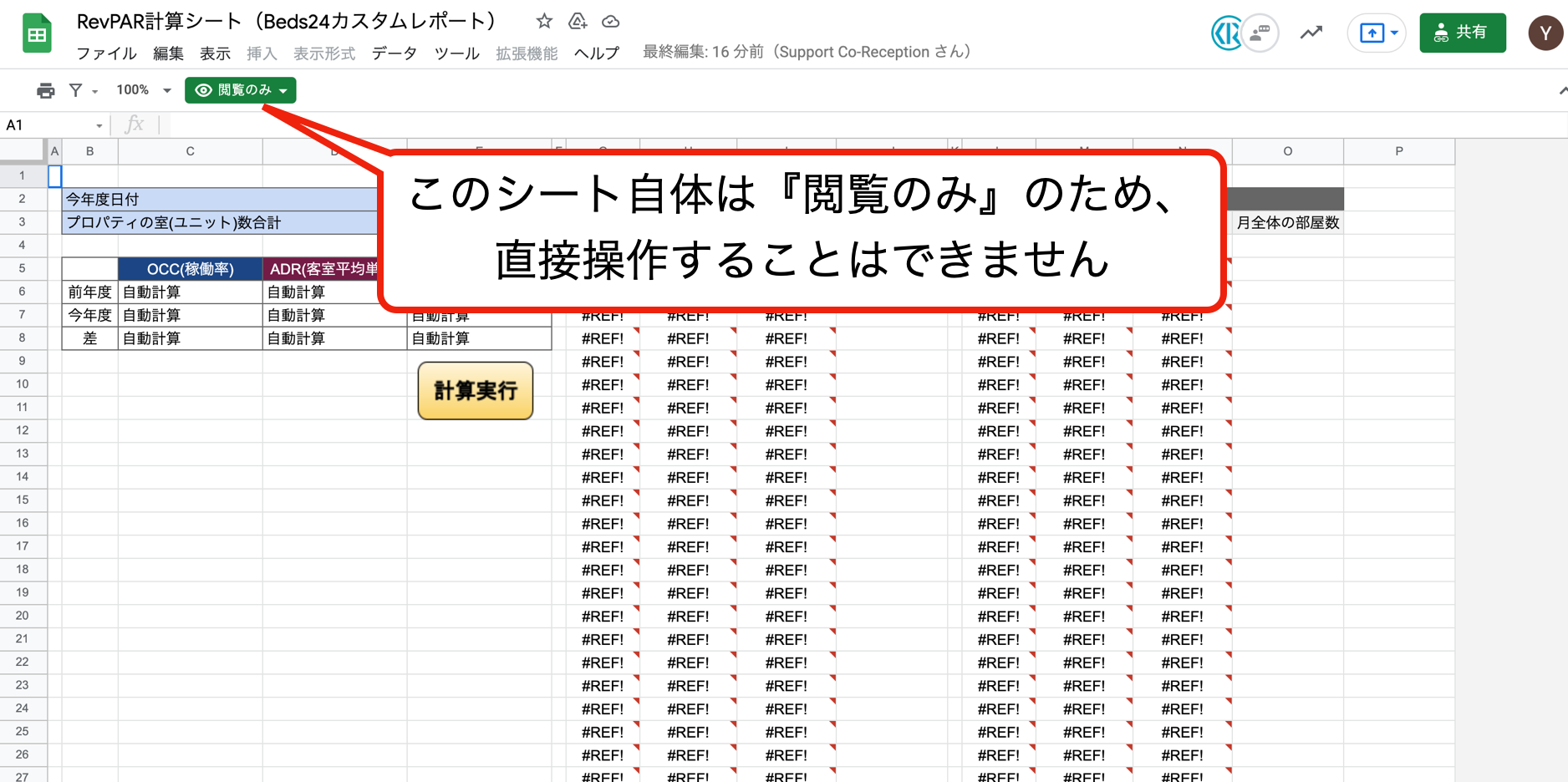This screenshot has width=1568, height=782.
Task: Open the Y account avatar
Action: (x=1545, y=33)
